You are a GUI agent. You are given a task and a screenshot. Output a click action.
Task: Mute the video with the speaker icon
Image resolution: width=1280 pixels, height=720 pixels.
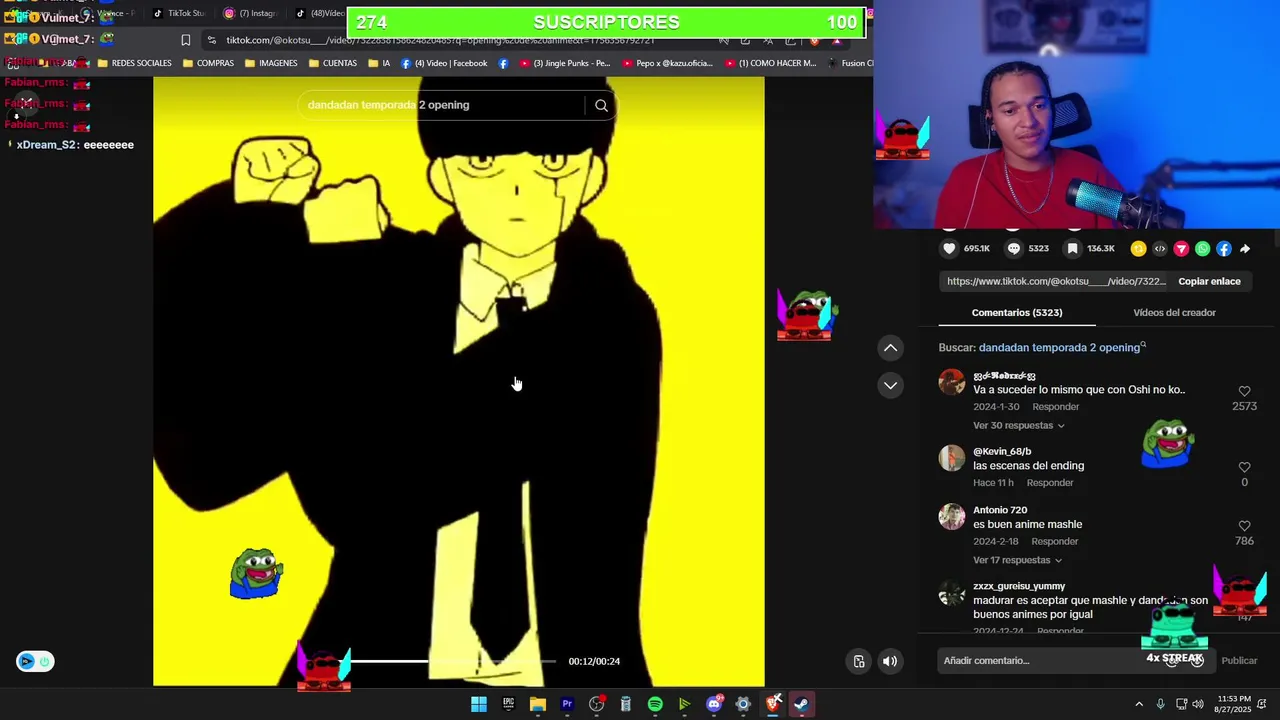point(890,661)
